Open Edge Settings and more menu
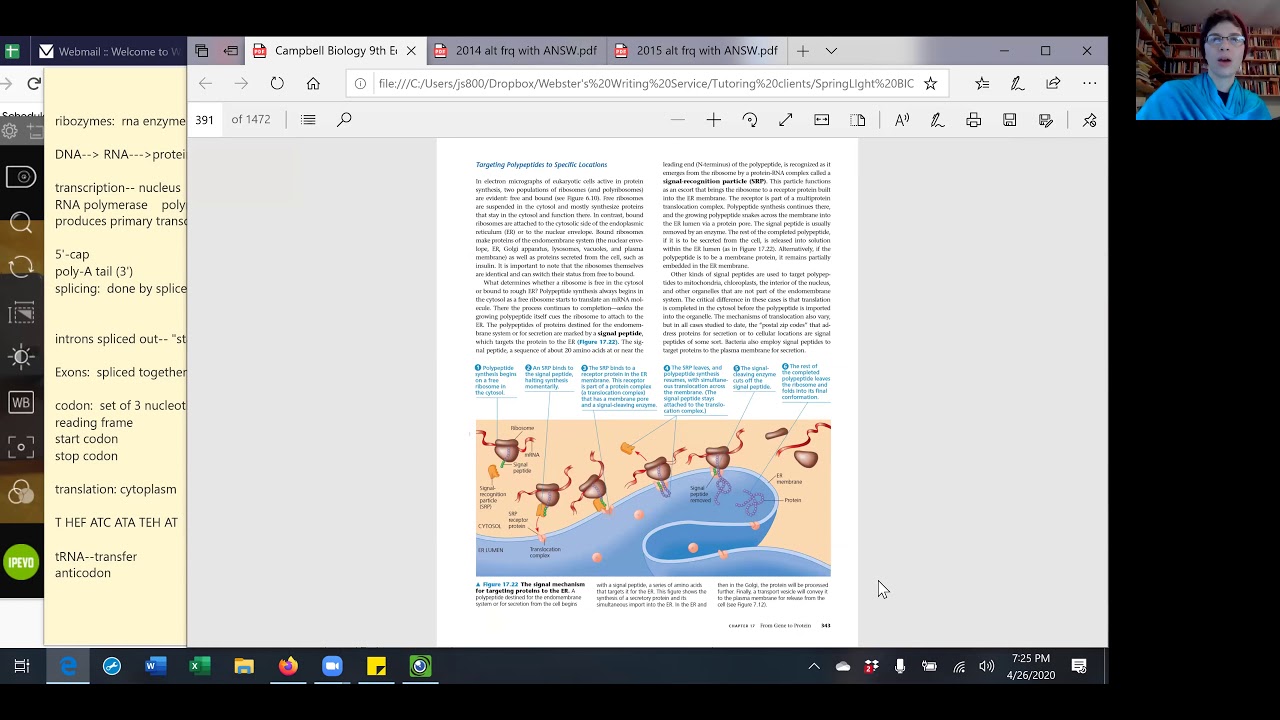The image size is (1280, 720). tap(1090, 84)
